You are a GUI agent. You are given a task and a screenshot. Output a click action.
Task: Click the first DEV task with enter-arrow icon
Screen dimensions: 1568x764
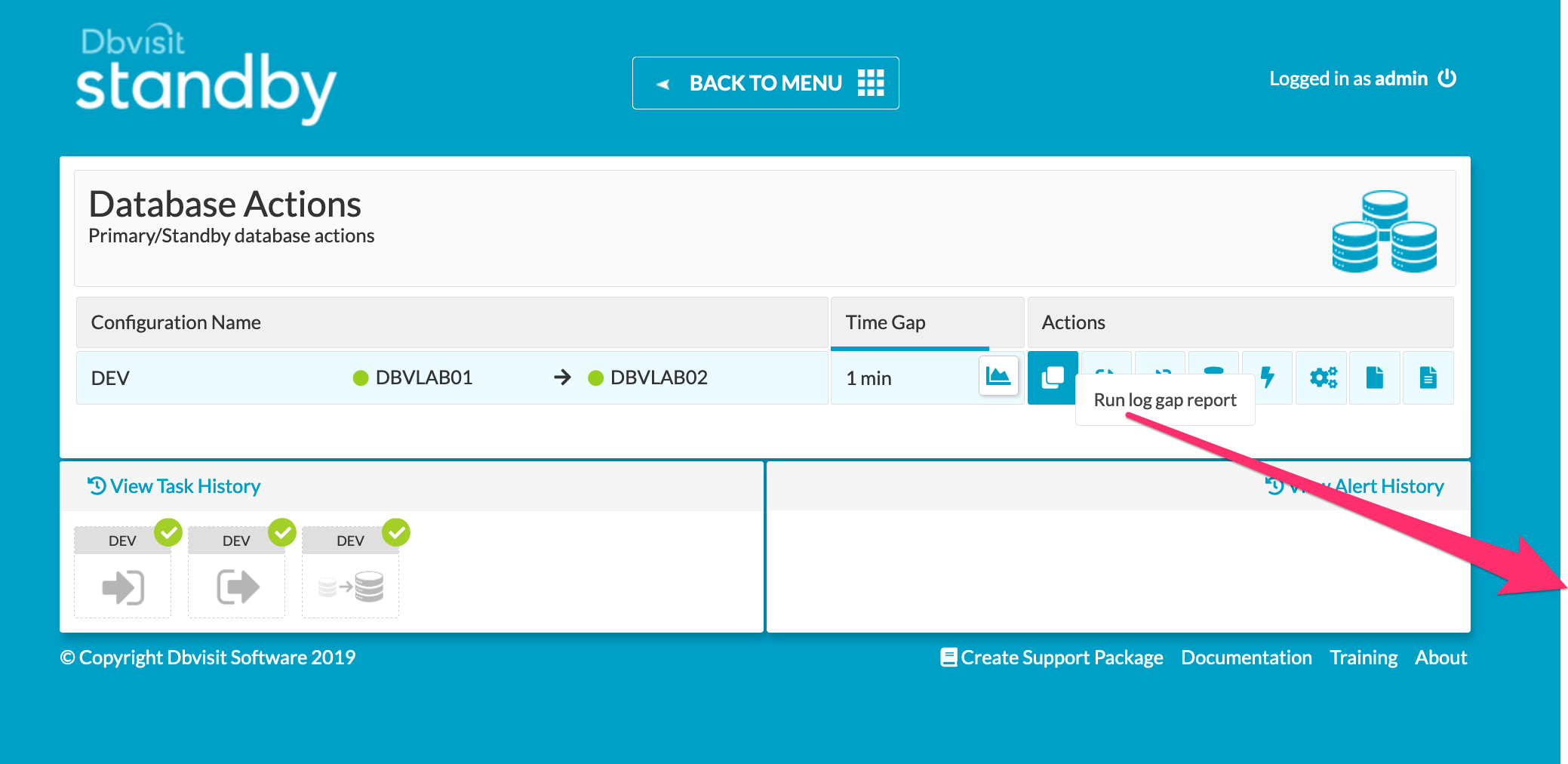coord(122,573)
